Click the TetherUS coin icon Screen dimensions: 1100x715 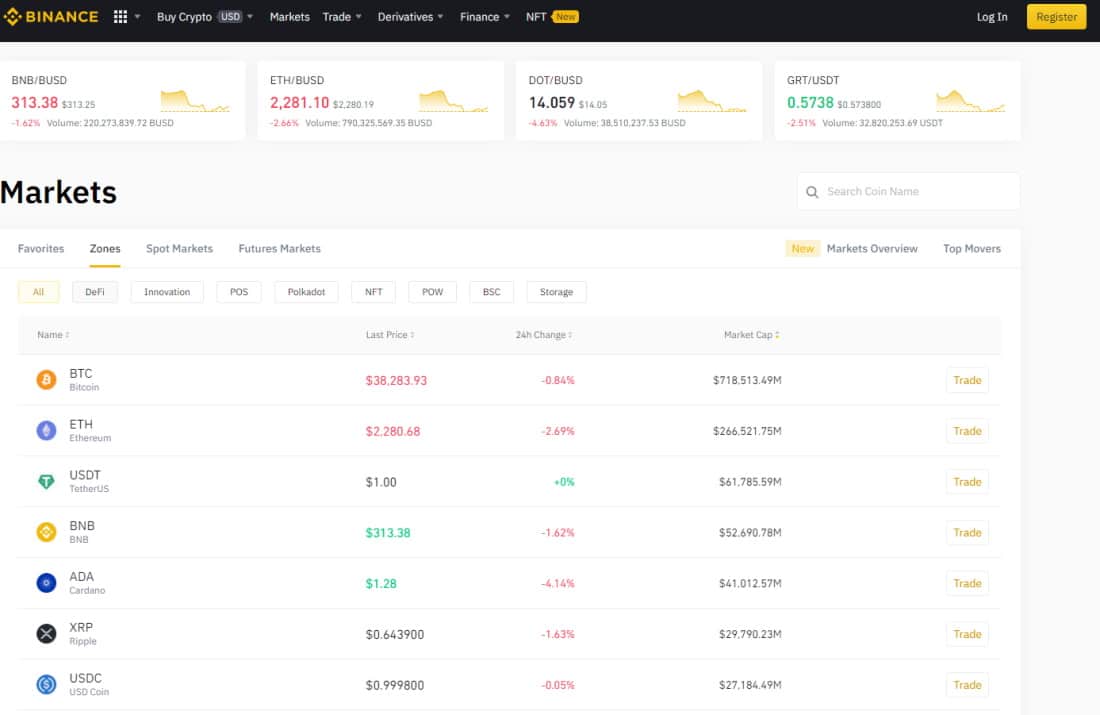click(x=44, y=481)
